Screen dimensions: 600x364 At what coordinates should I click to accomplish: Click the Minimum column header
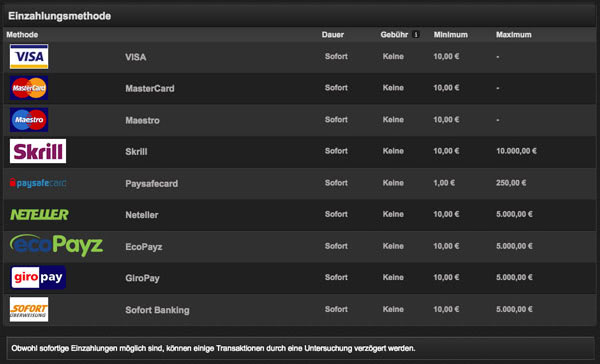pyautogui.click(x=450, y=34)
